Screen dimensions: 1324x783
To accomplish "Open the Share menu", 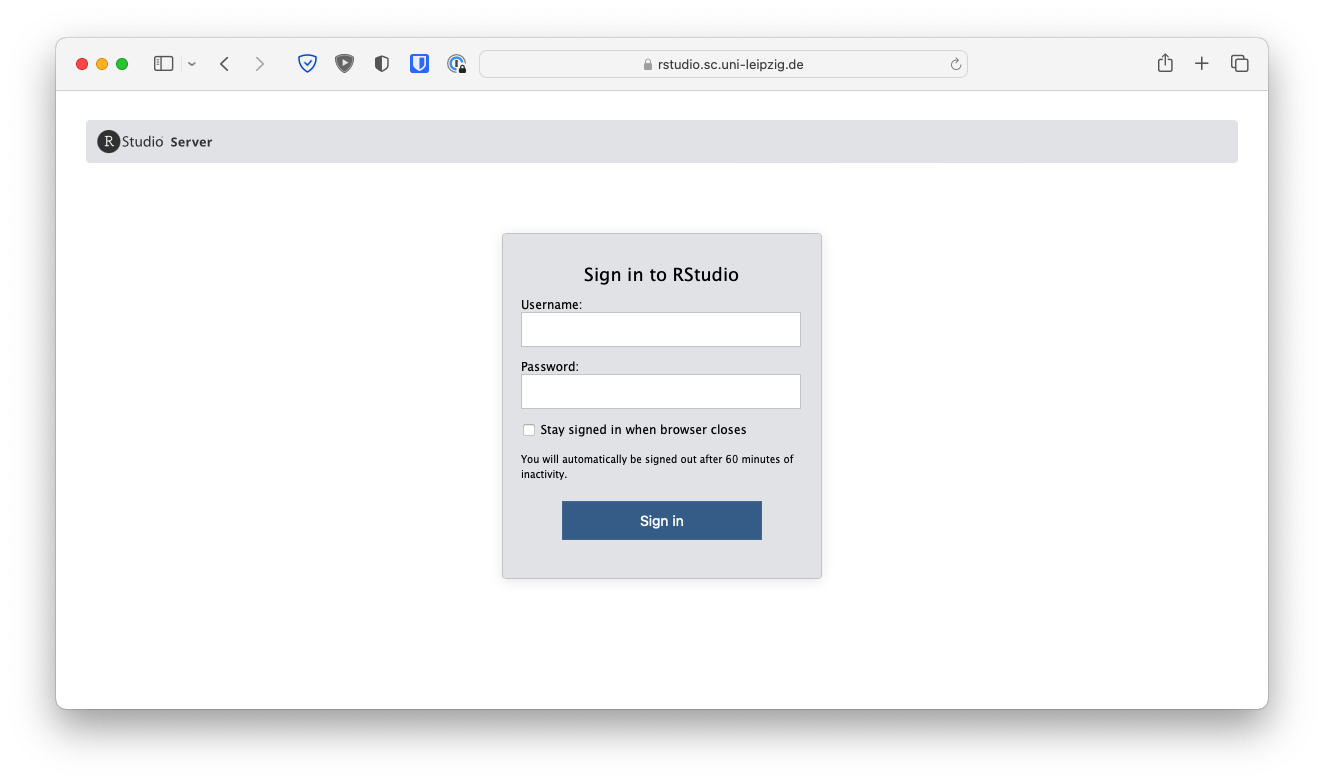I will 1165,63.
